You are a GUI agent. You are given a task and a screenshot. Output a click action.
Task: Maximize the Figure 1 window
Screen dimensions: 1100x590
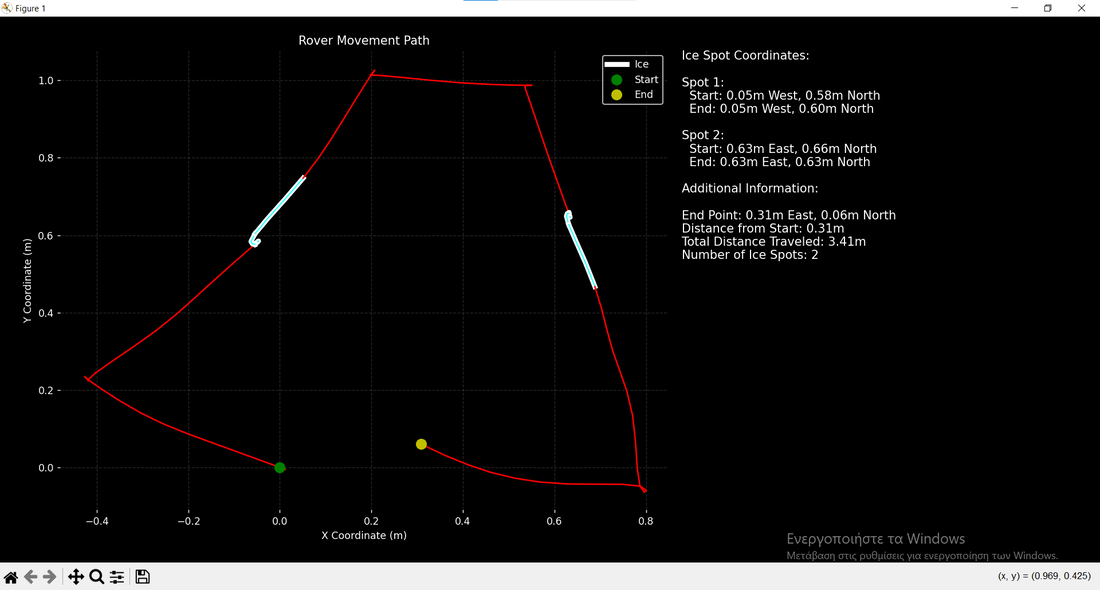coord(1047,8)
